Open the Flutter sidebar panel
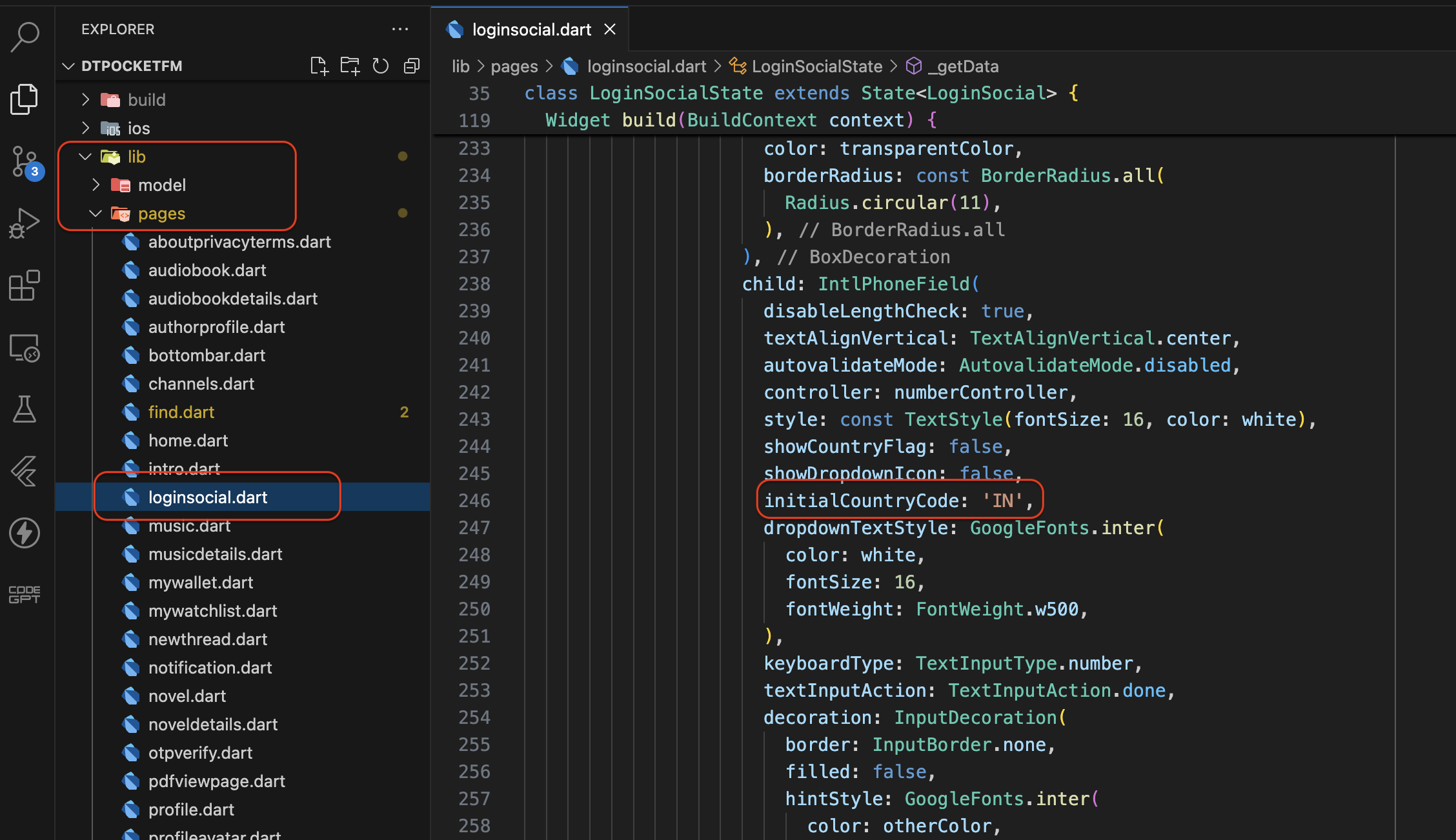This screenshot has height=840, width=1456. [25, 471]
